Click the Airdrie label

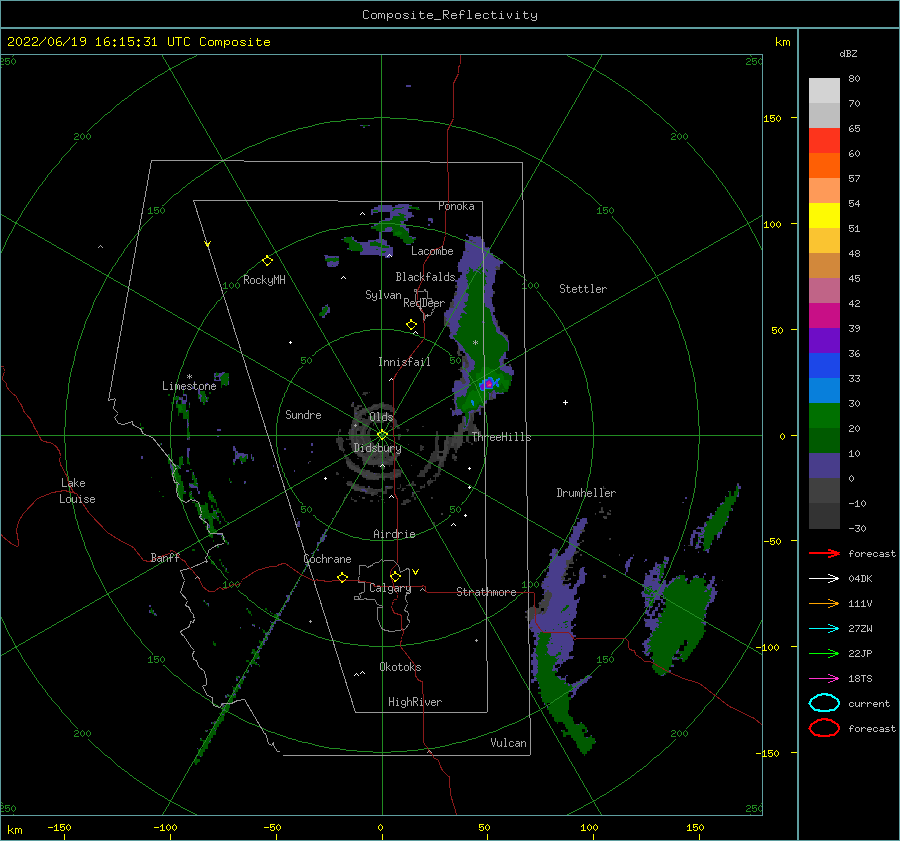[x=394, y=534]
